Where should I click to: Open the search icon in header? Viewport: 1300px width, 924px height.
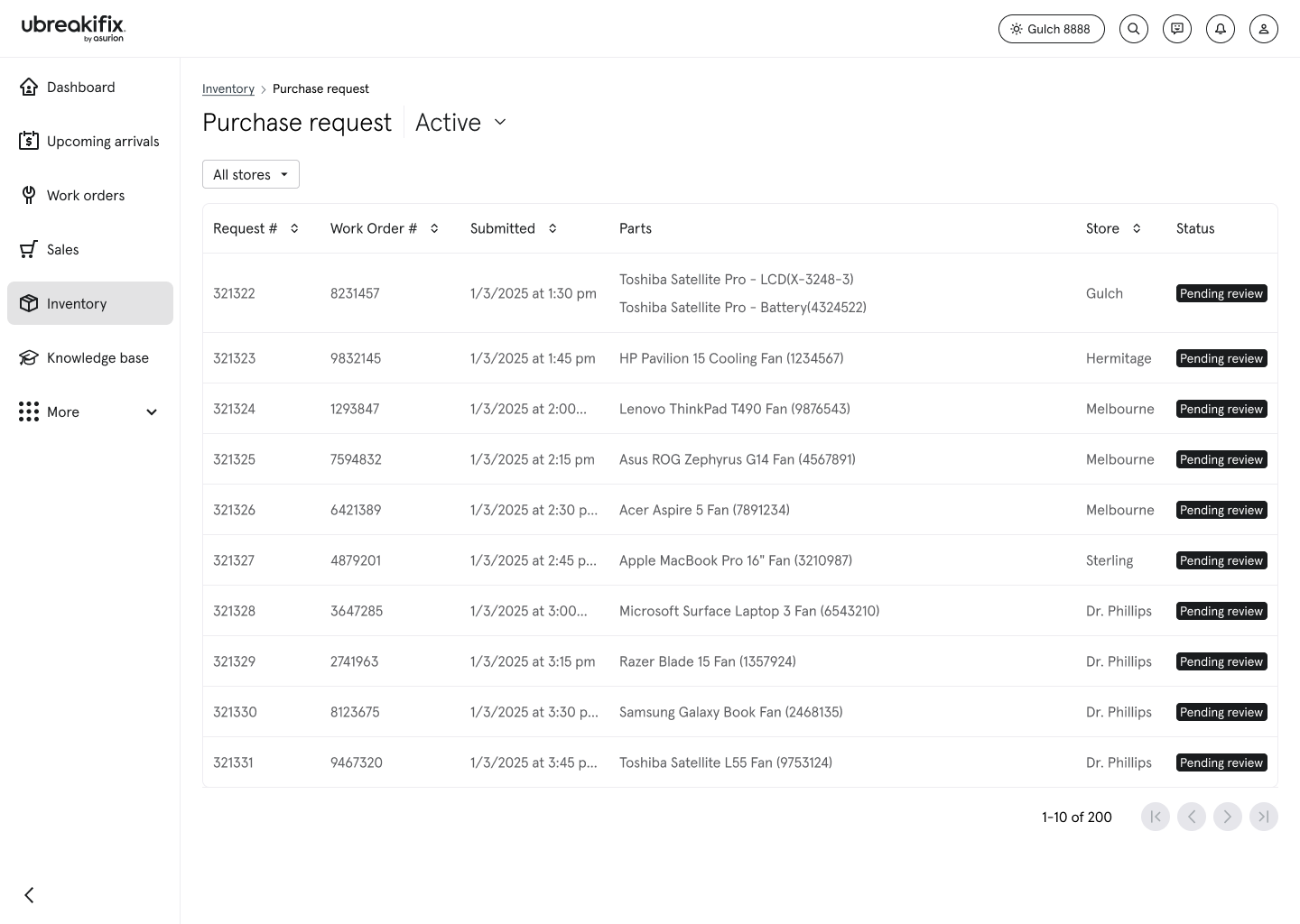point(1134,29)
